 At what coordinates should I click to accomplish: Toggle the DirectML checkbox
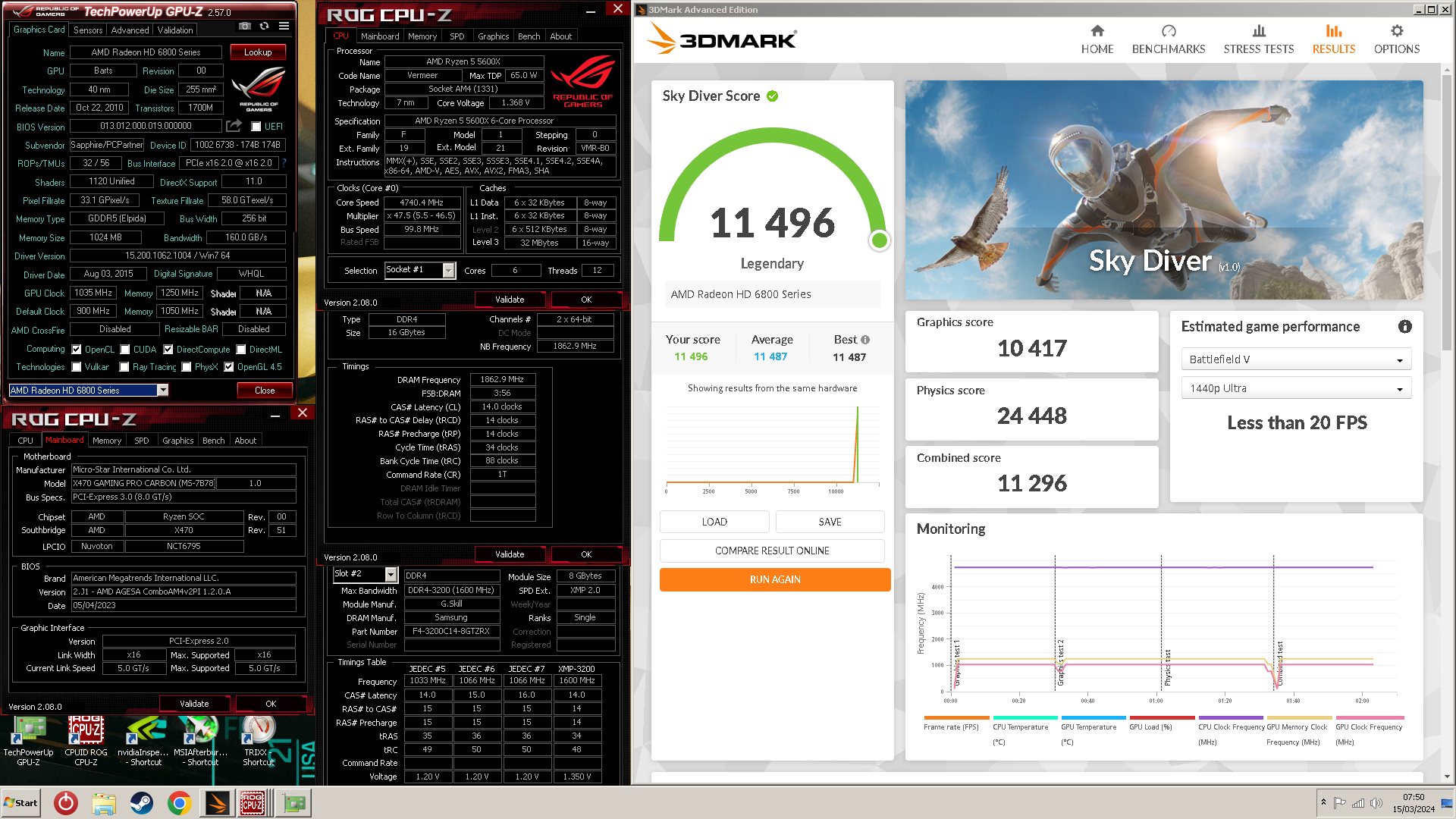241,350
